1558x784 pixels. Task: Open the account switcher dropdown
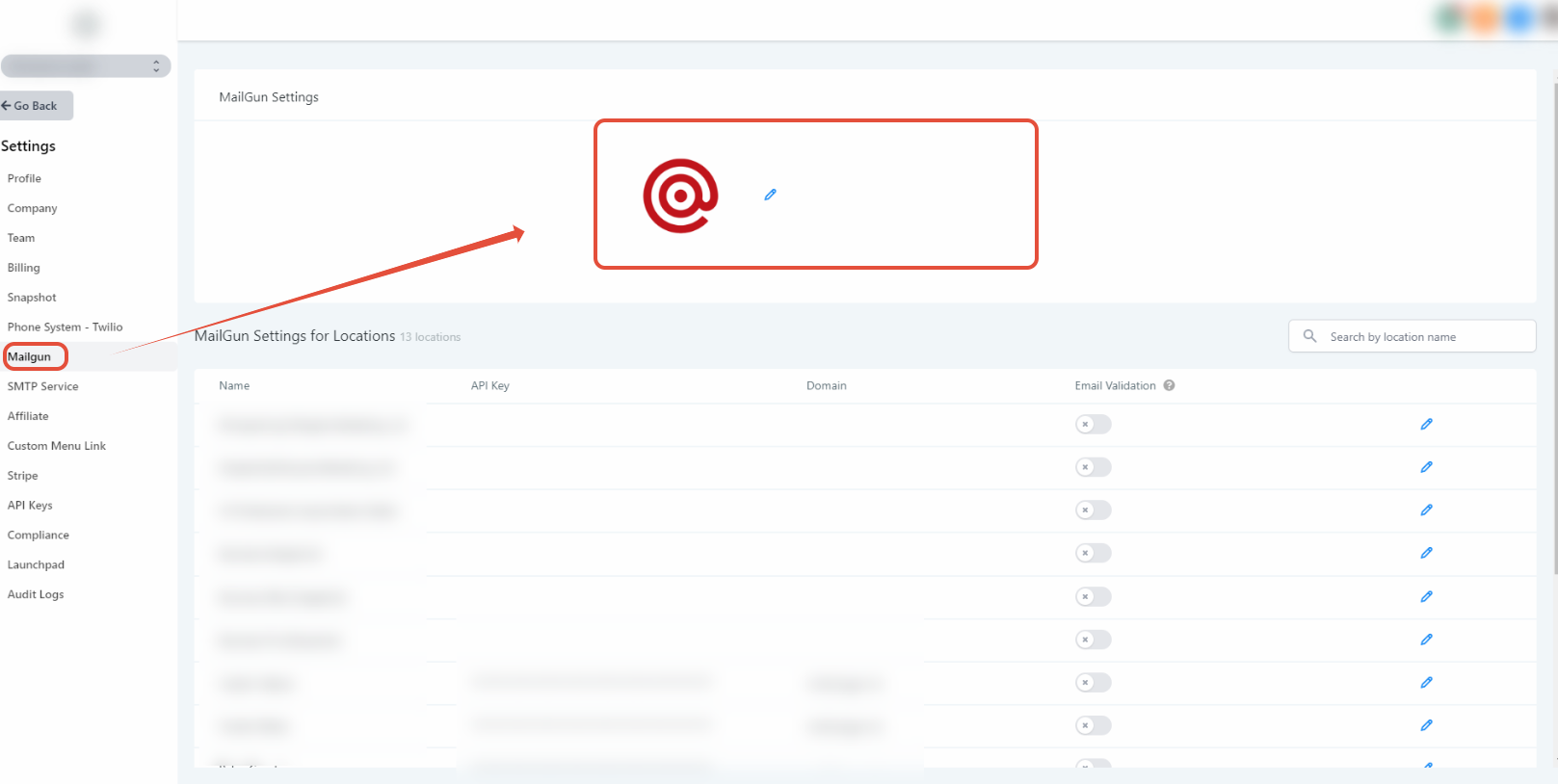[x=86, y=65]
